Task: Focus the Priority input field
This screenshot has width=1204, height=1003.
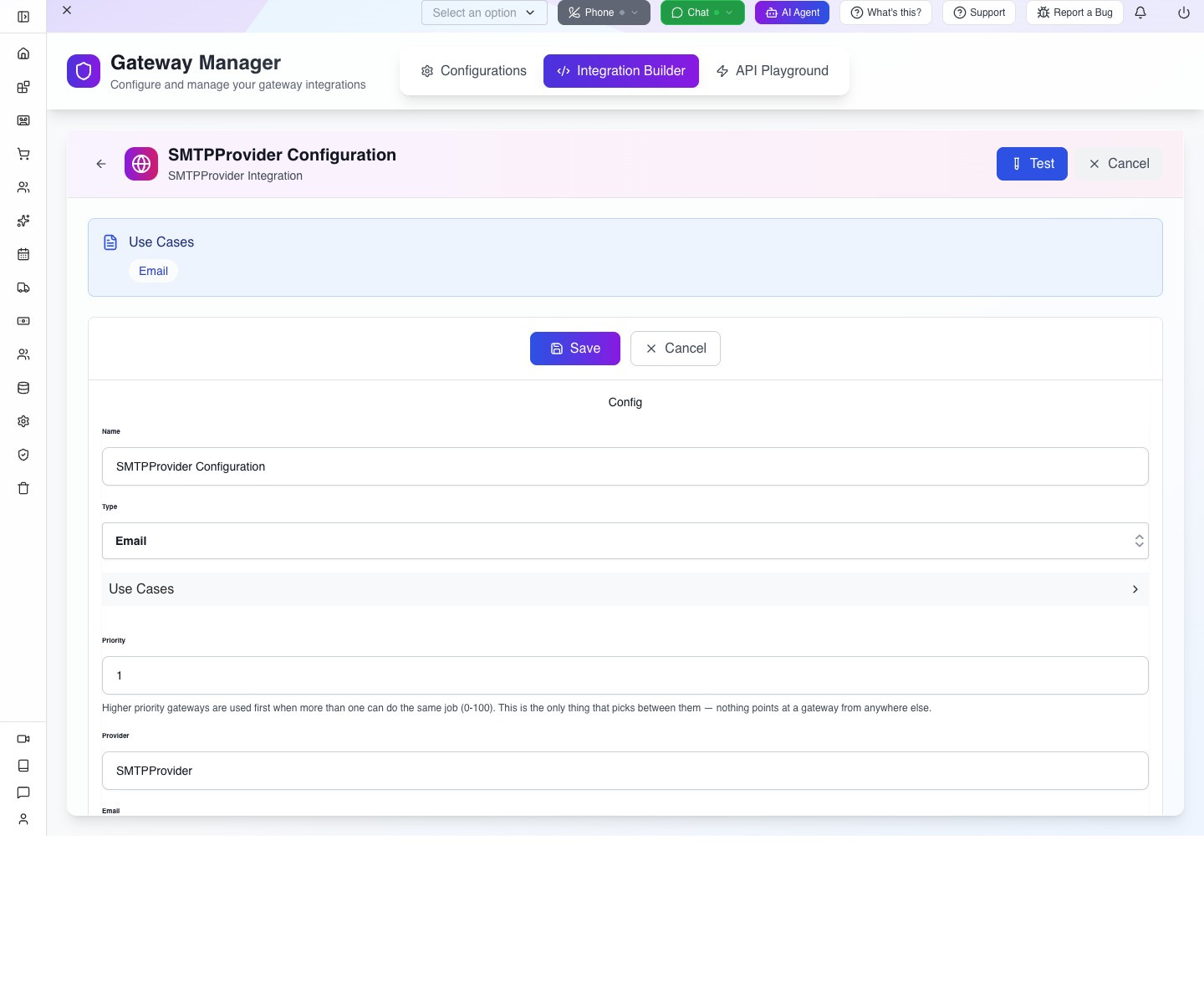Action: point(625,675)
